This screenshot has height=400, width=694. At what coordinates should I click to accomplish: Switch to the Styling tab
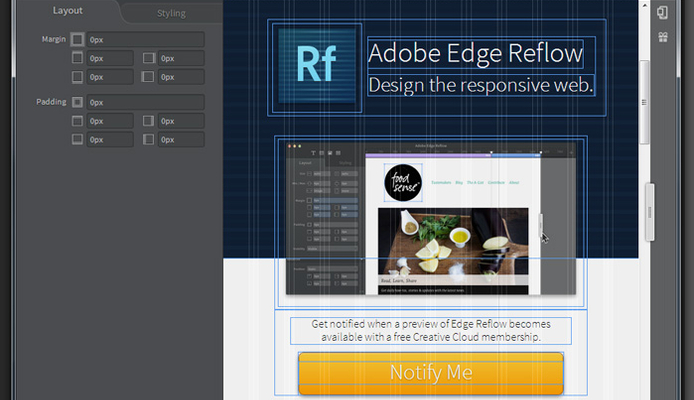tap(171, 13)
